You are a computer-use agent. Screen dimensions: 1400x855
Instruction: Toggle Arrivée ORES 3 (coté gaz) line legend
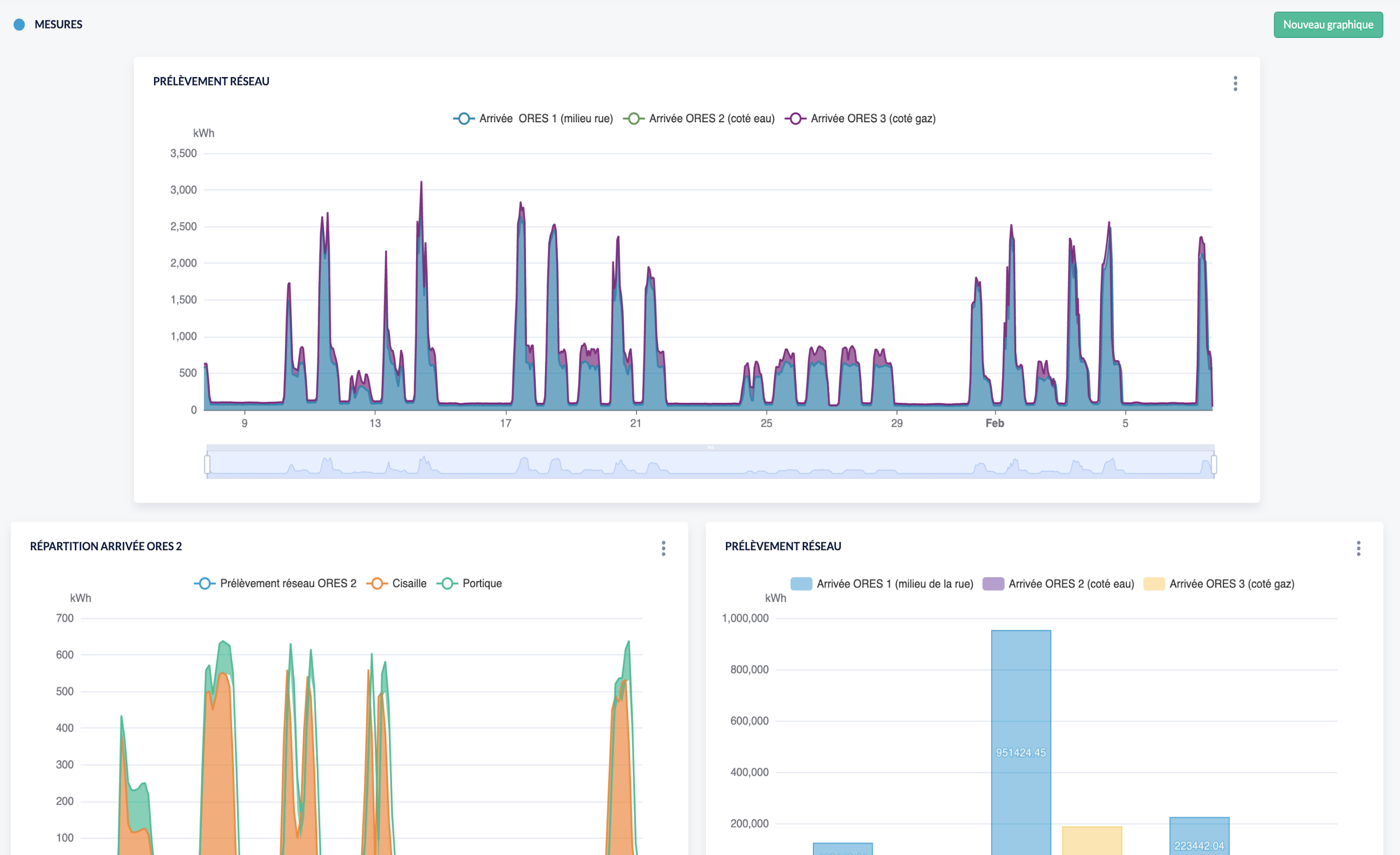click(x=860, y=119)
